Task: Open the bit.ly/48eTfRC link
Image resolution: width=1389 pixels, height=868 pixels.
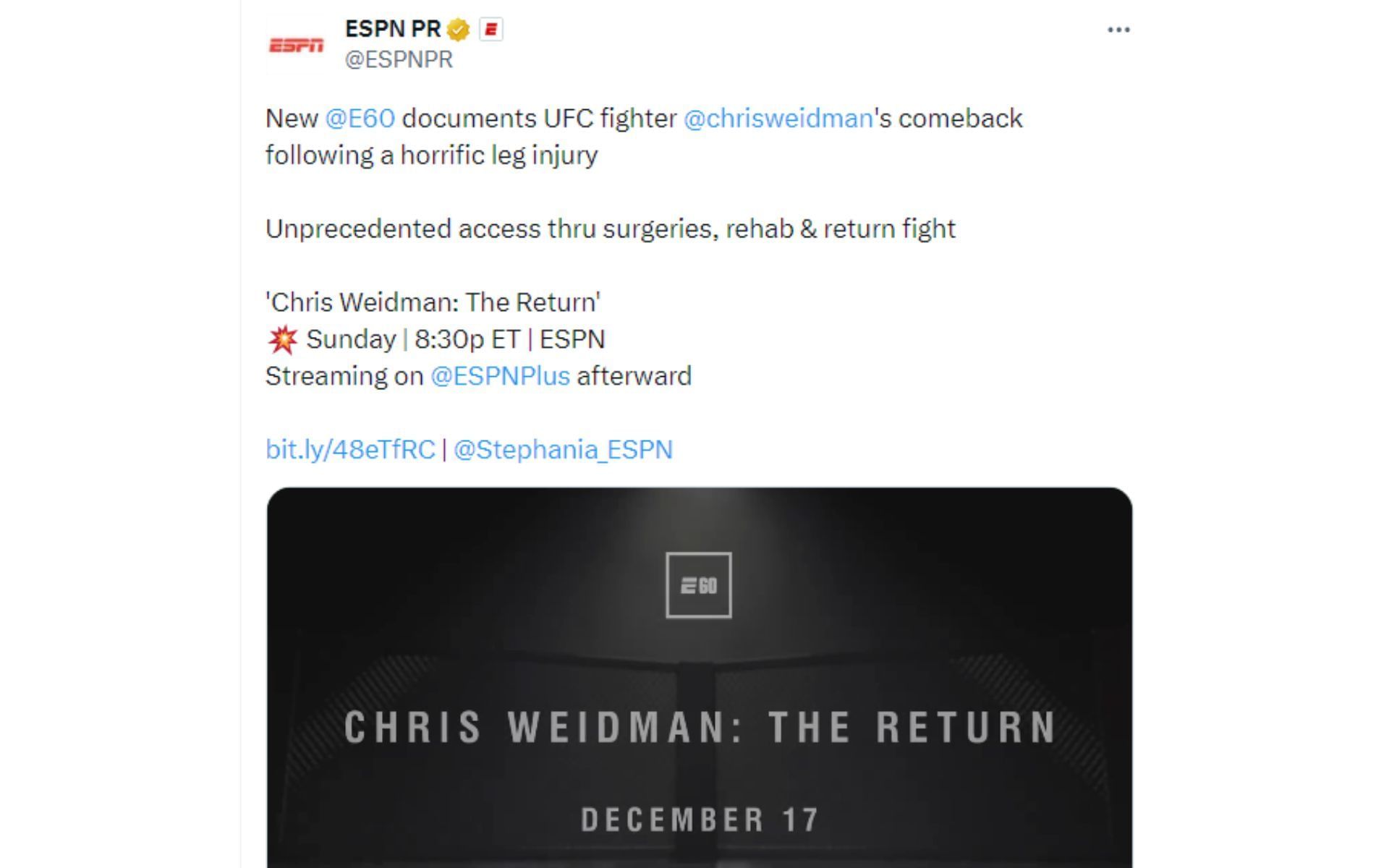Action: pyautogui.click(x=350, y=449)
